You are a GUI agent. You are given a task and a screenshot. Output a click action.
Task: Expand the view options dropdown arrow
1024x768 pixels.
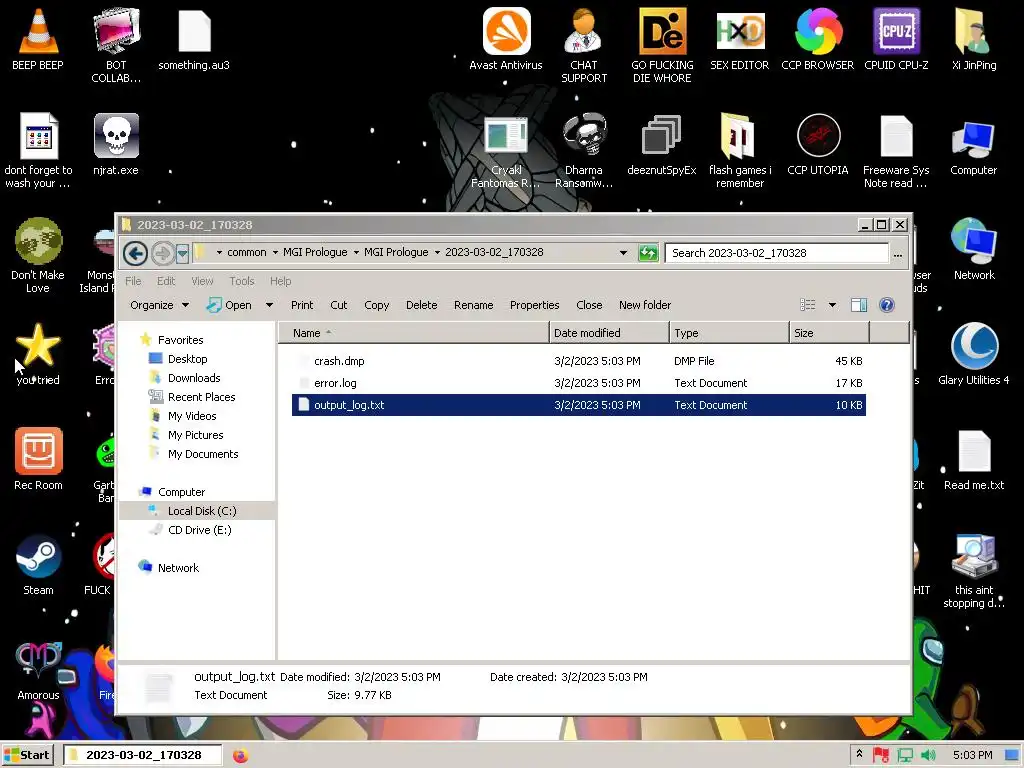tap(832, 305)
